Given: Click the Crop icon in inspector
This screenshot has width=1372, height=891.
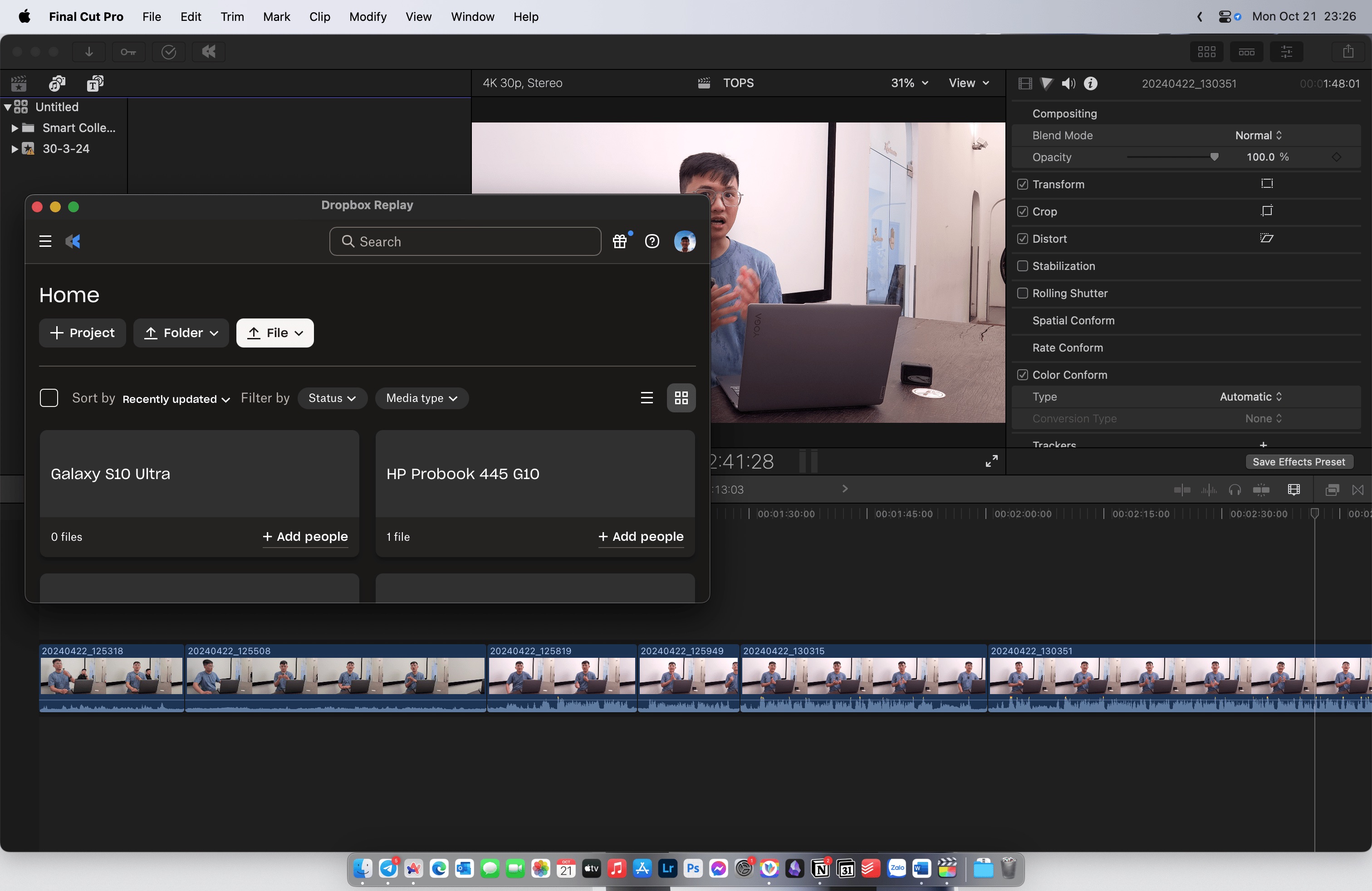Looking at the screenshot, I should pos(1266,211).
